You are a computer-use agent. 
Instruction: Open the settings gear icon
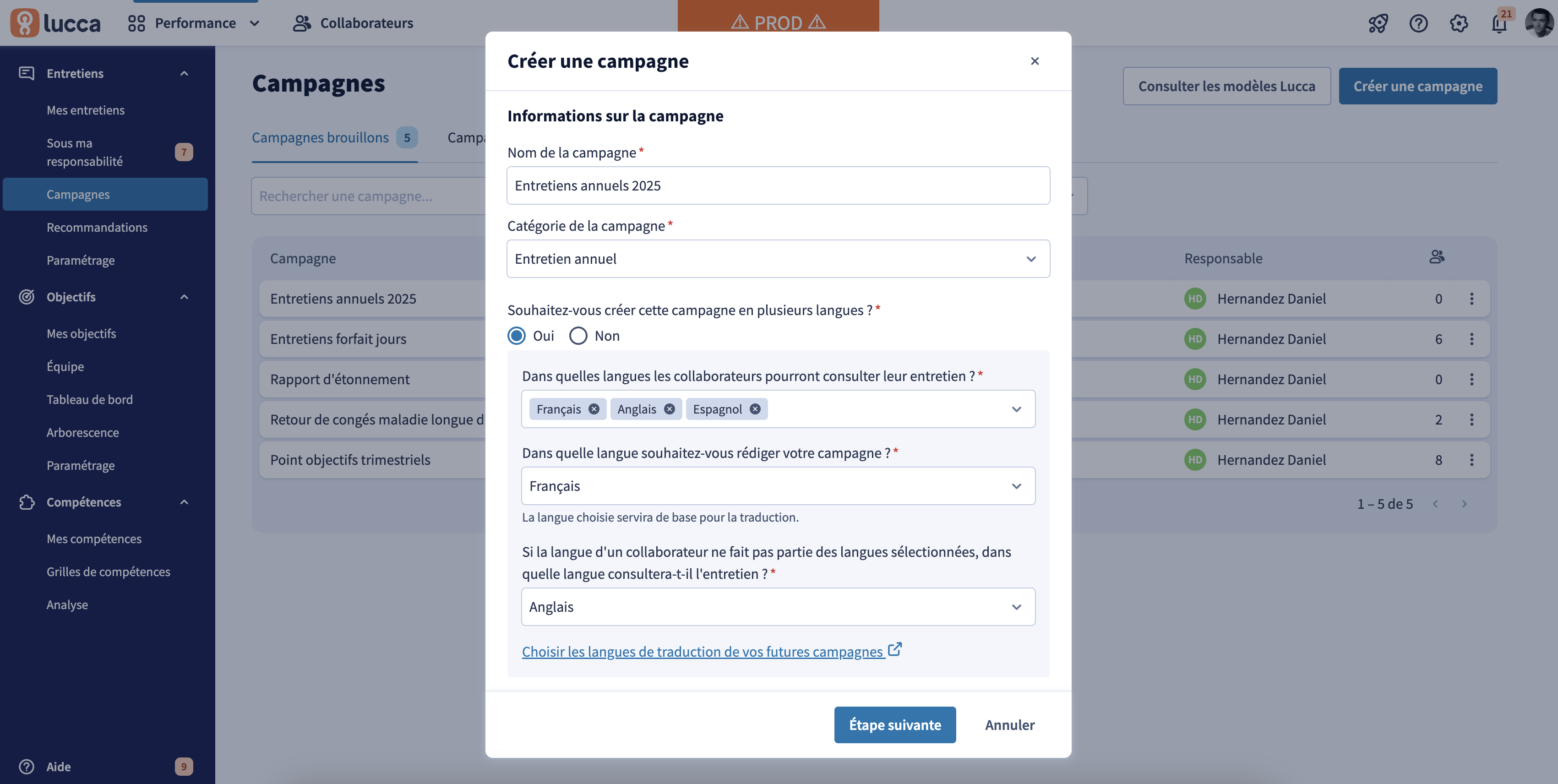[x=1459, y=24]
